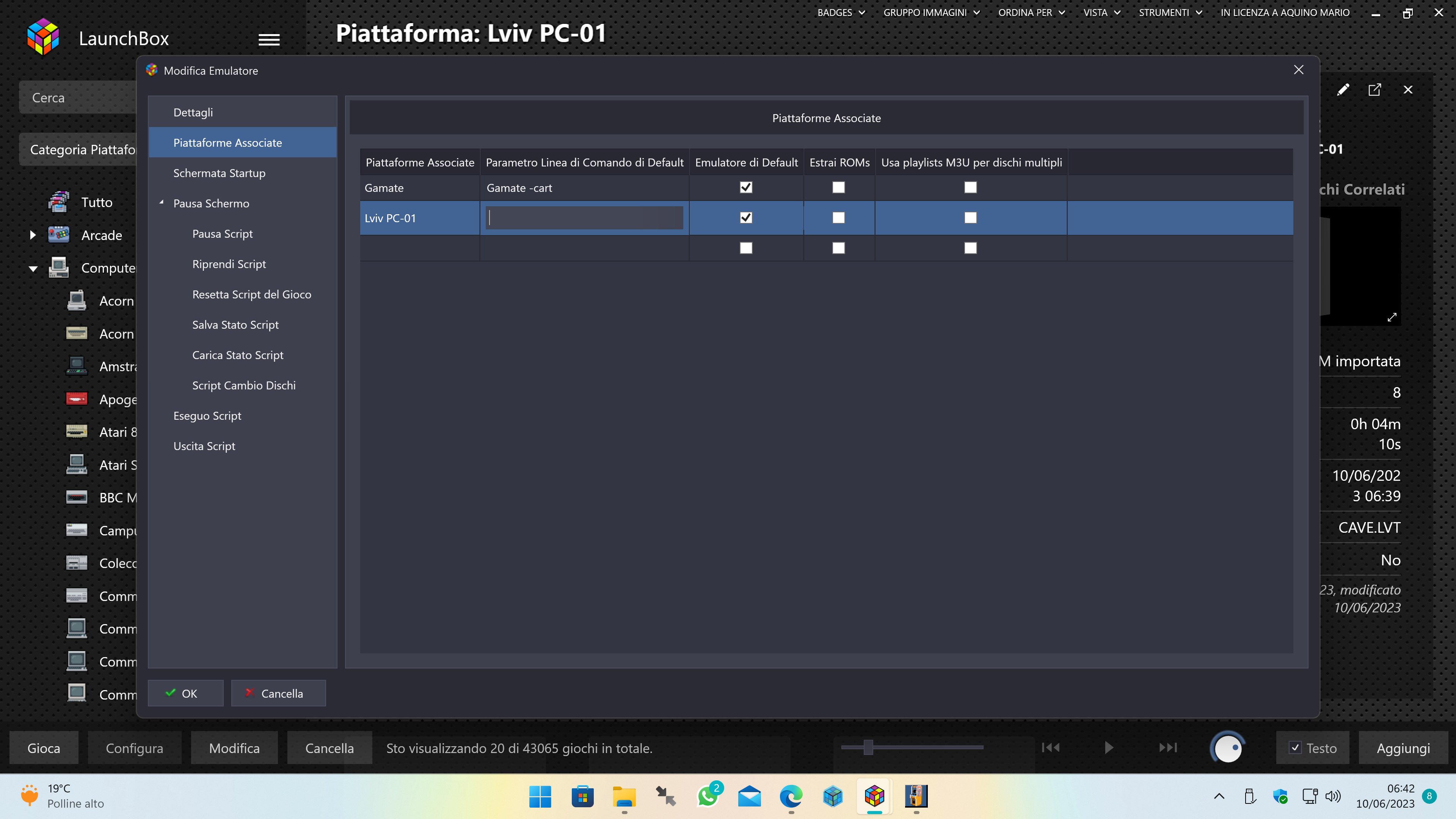
Task: Click the volume icon in system tray
Action: click(x=1333, y=796)
